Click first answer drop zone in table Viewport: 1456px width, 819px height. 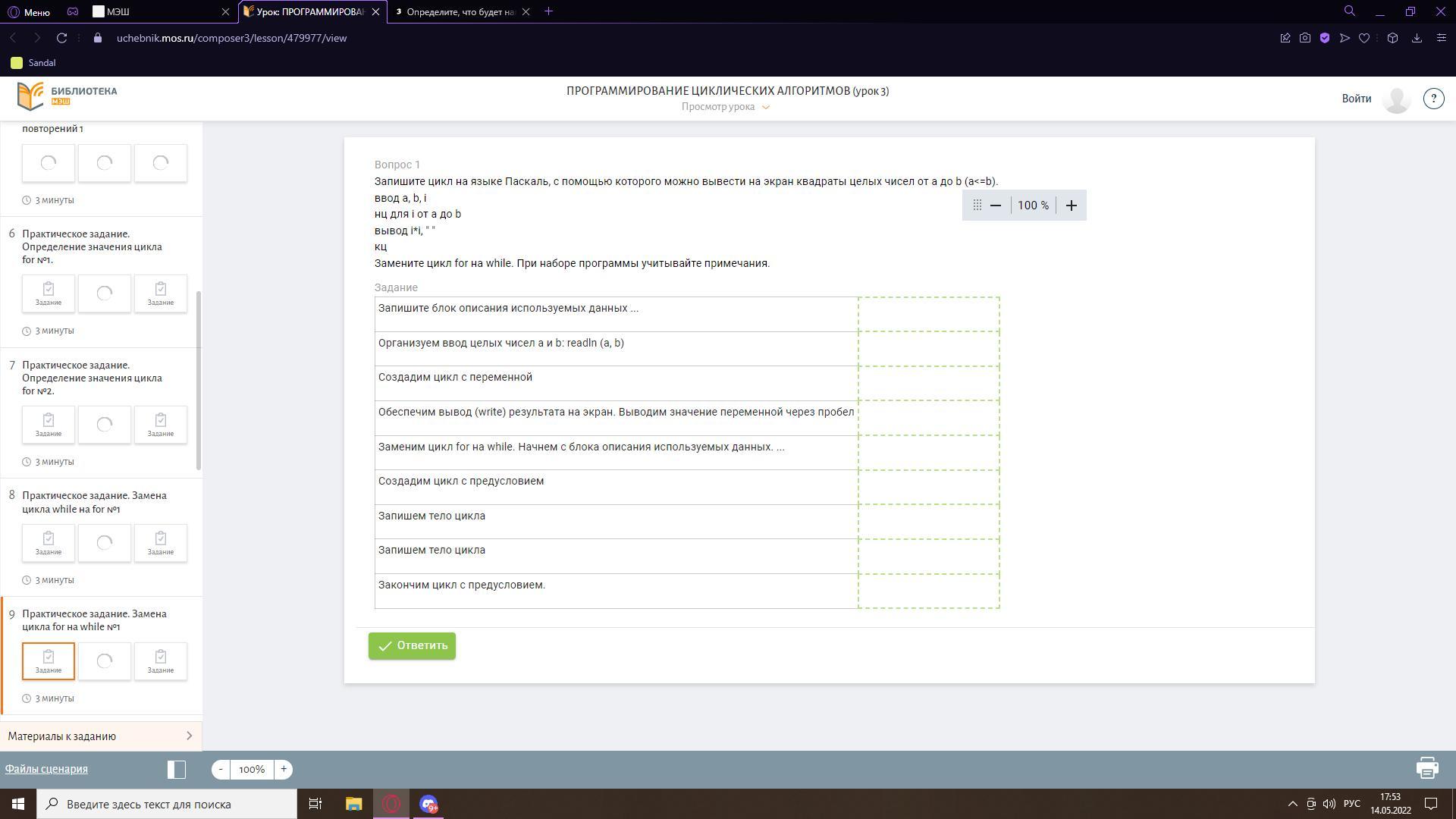coord(928,314)
